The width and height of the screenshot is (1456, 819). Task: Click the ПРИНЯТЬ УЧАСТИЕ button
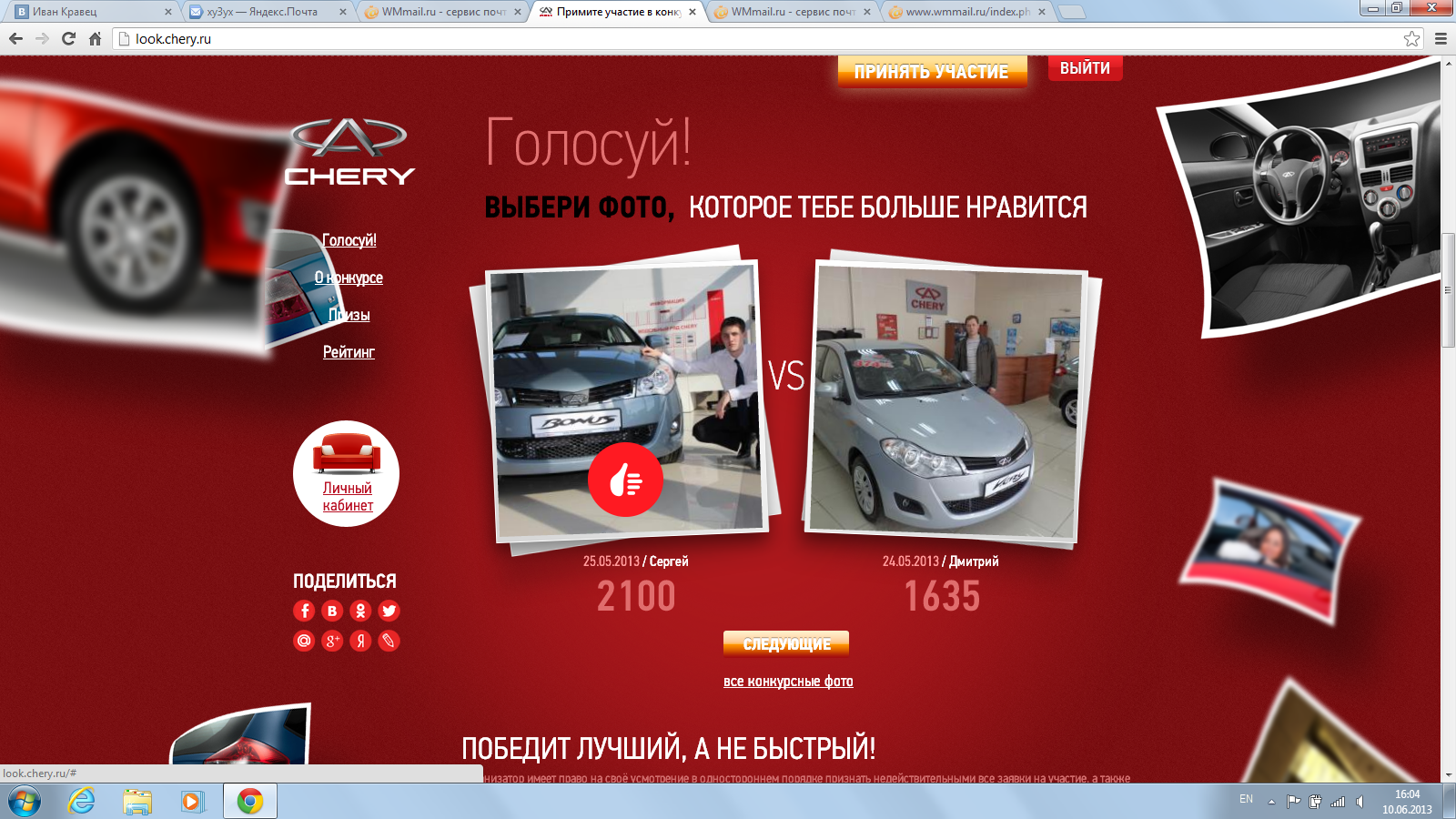[932, 72]
